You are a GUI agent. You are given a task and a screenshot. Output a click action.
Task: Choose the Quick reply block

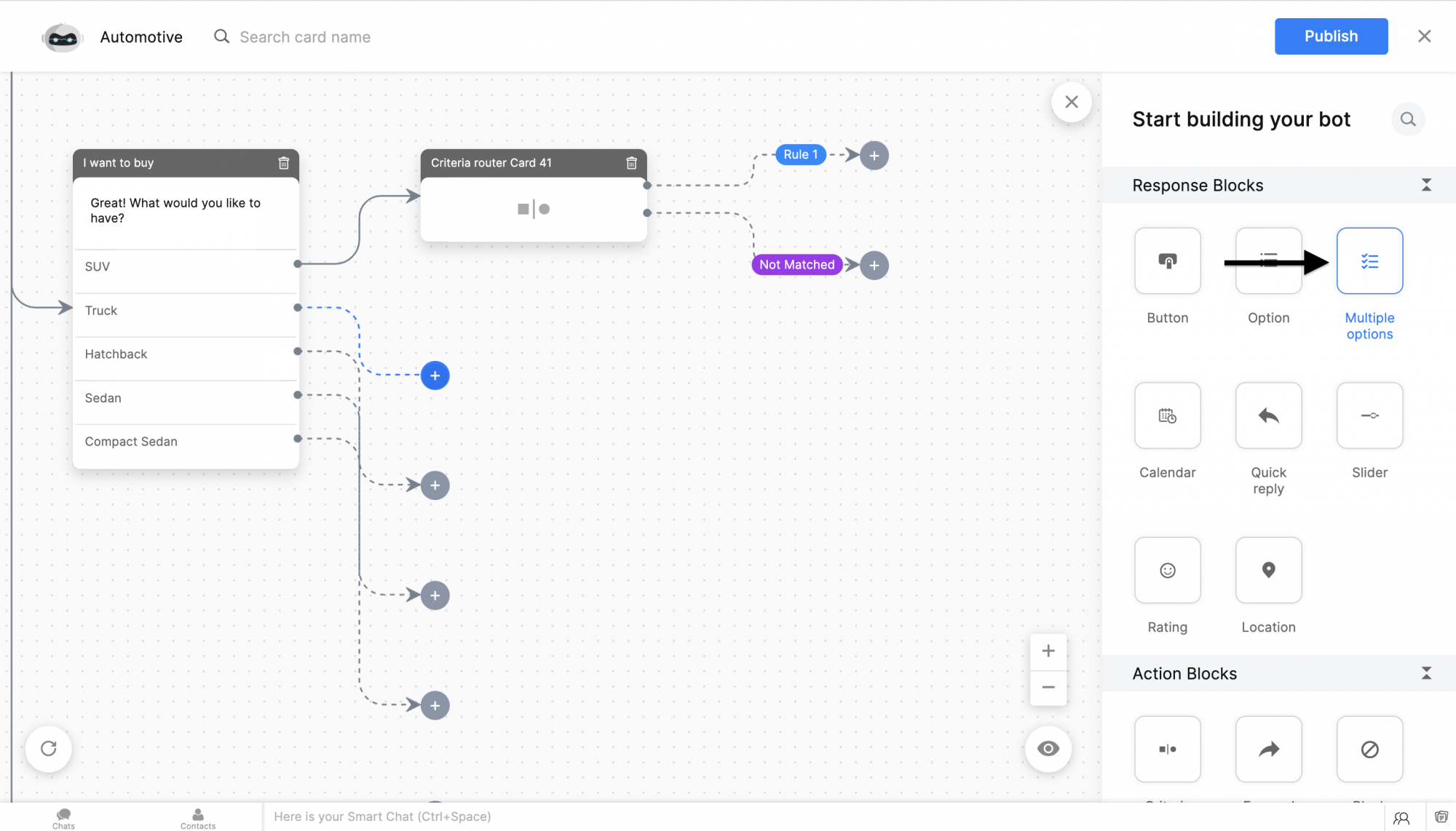[x=1267, y=415]
